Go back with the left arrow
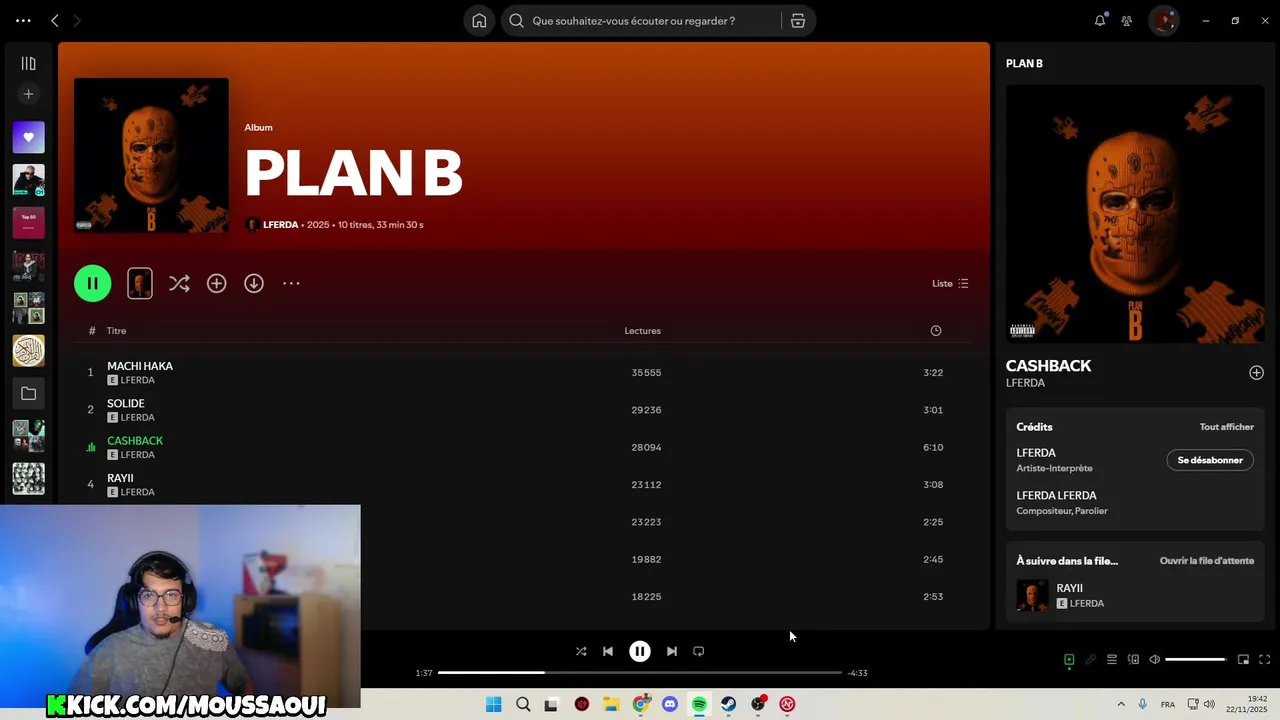 pyautogui.click(x=55, y=21)
